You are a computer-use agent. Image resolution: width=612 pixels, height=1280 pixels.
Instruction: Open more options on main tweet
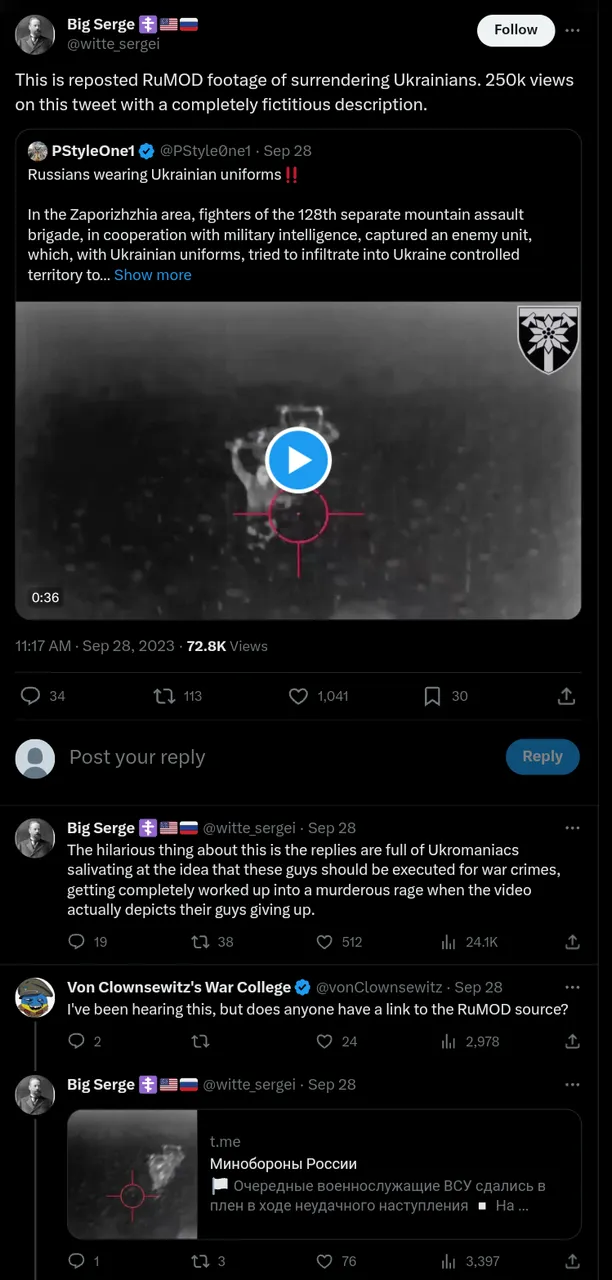573,30
